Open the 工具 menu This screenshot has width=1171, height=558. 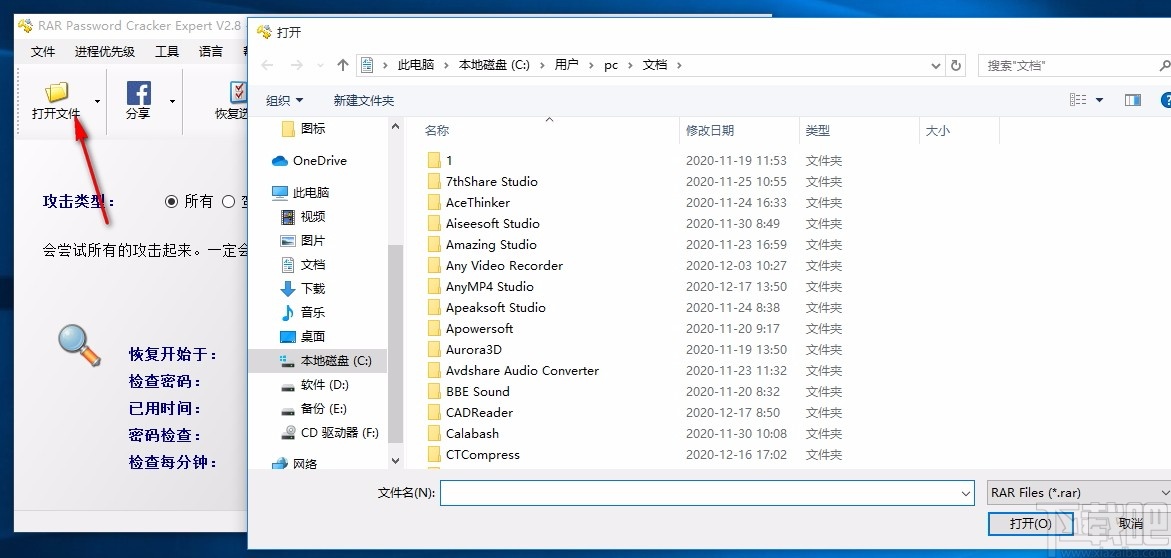point(167,52)
